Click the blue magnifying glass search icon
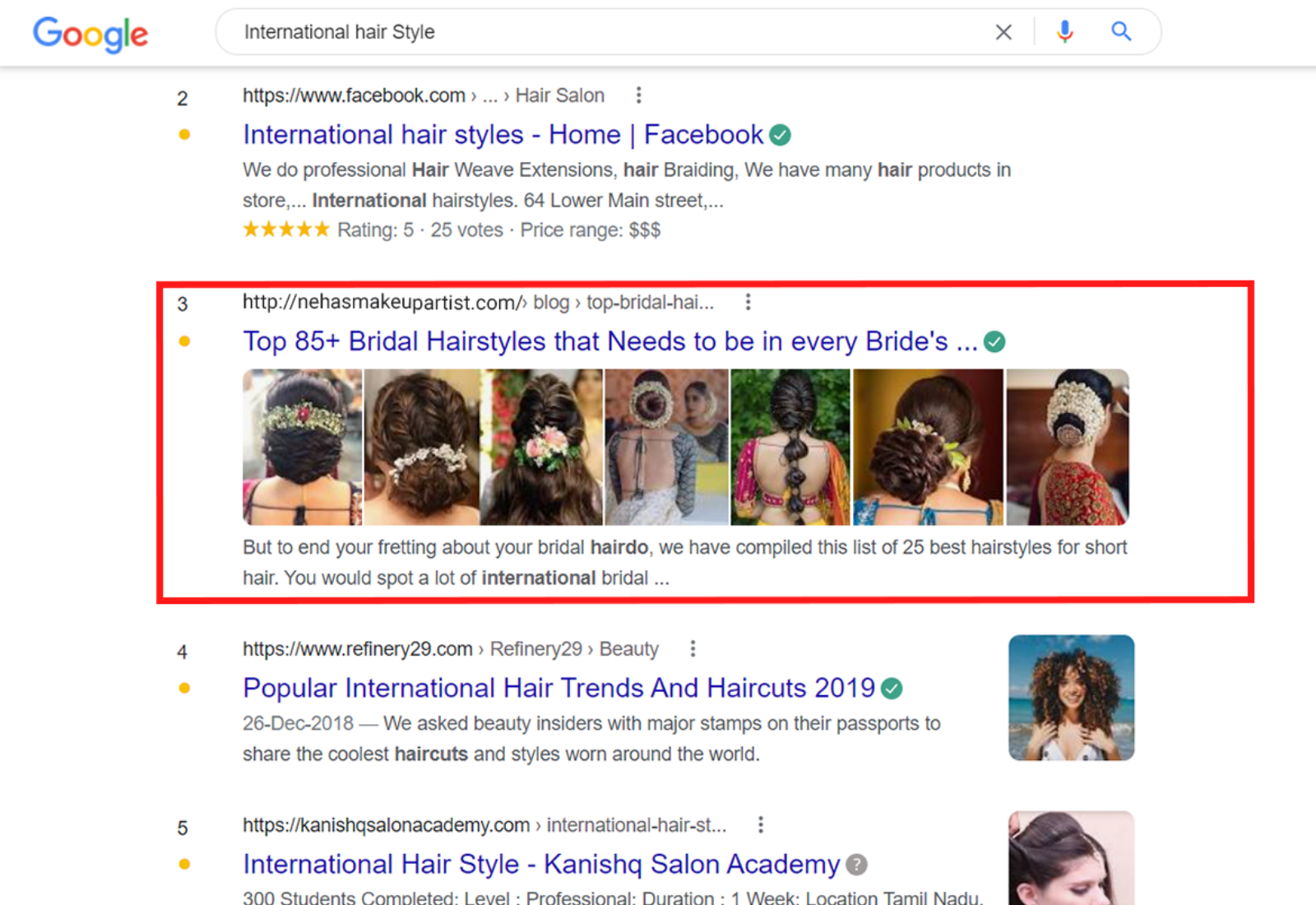This screenshot has width=1316, height=905. pos(1120,32)
